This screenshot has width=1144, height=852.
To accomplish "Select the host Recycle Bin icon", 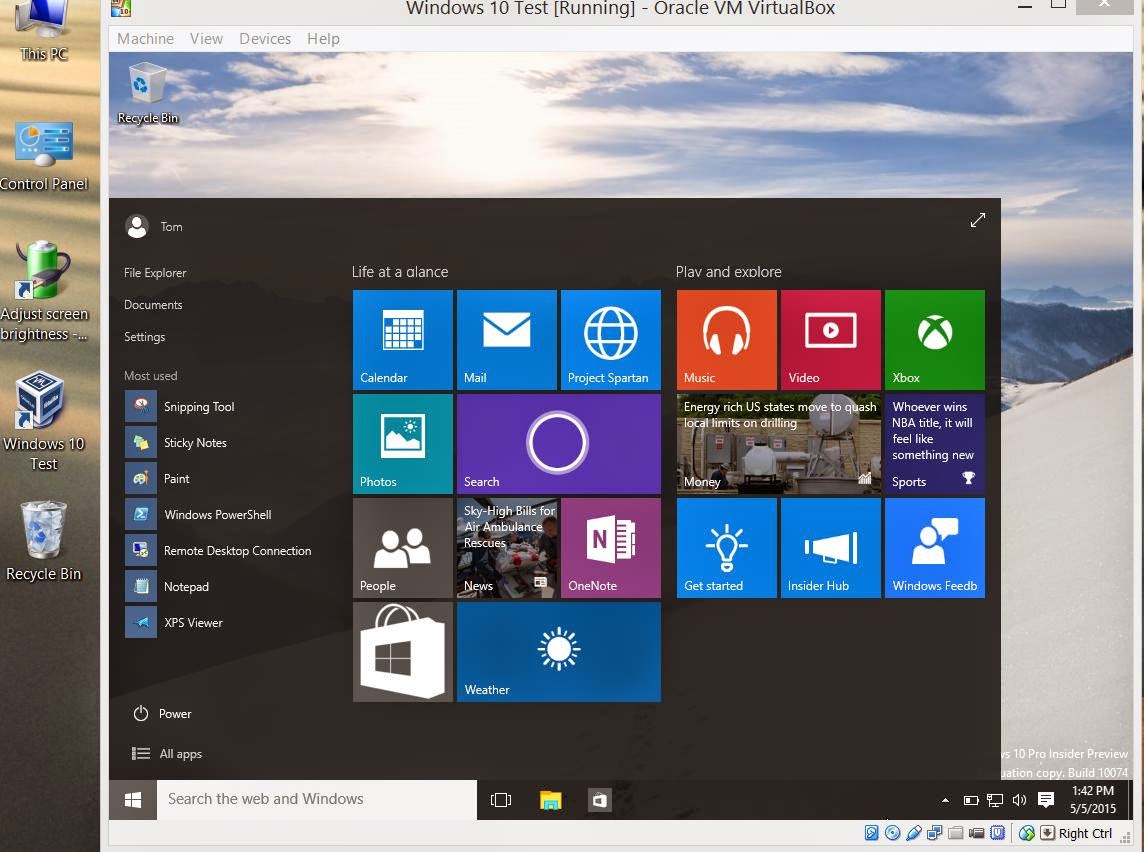I will click(x=43, y=541).
